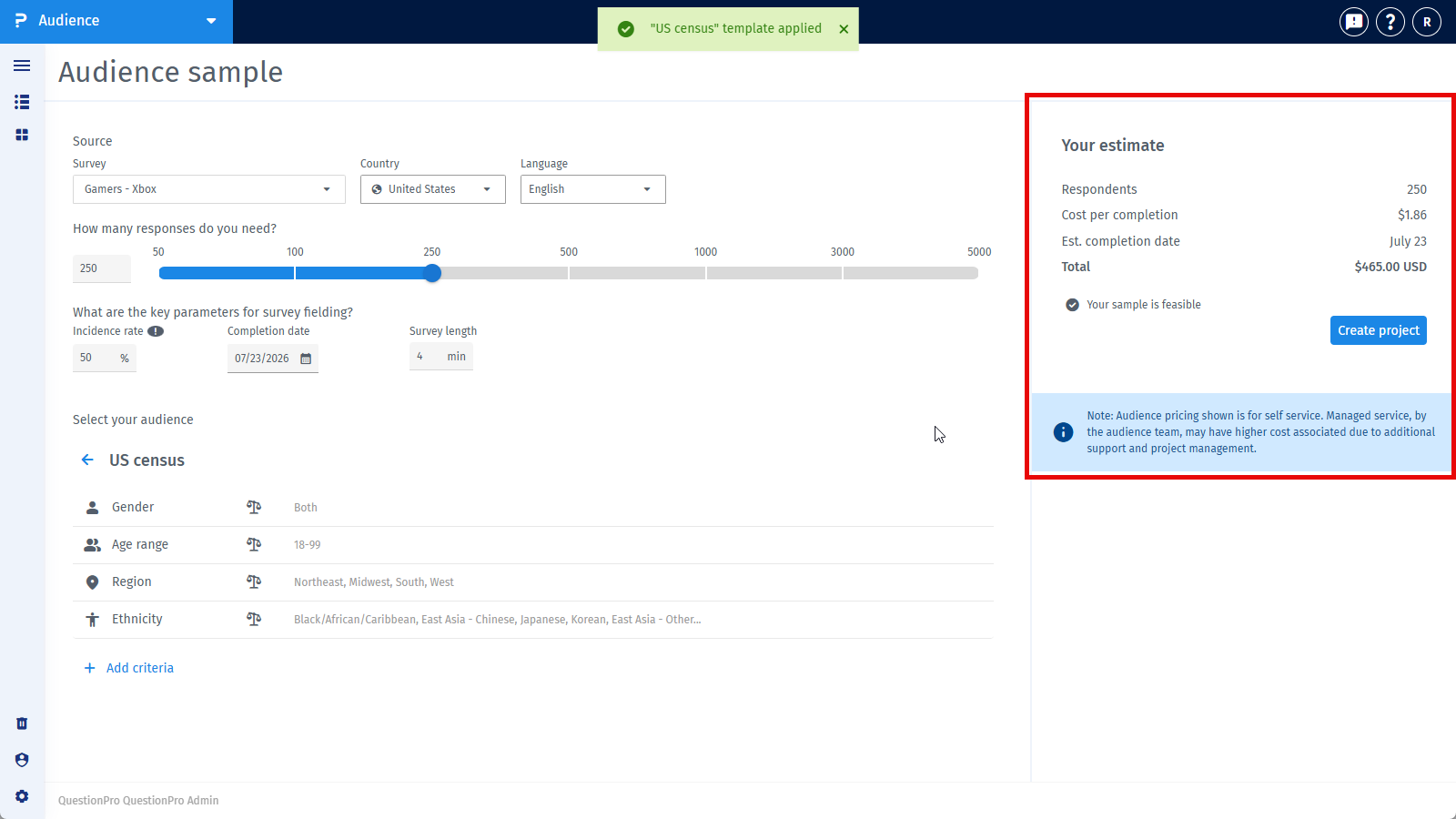Image resolution: width=1456 pixels, height=819 pixels.
Task: Click the Region quota balance icon
Action: click(254, 581)
